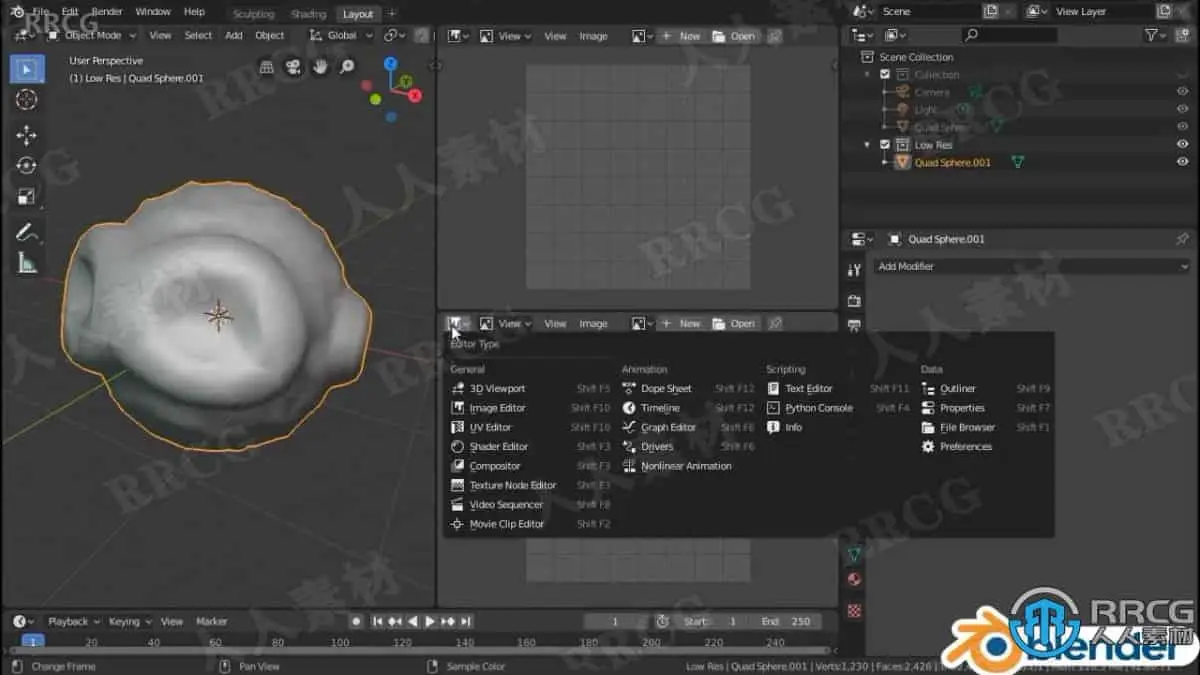Open Preferences from Editor Type menu
This screenshot has height=675, width=1200.
pos(965,446)
